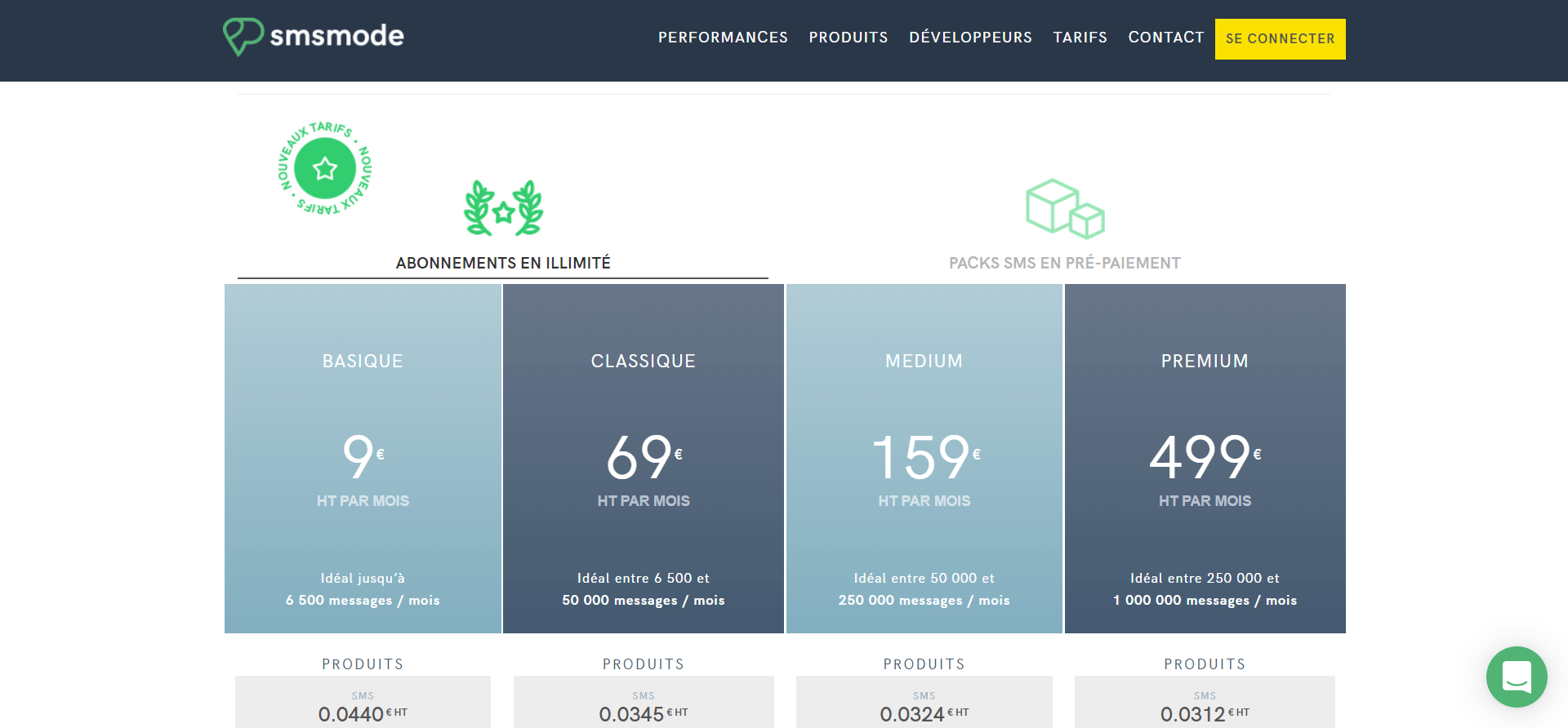Choose the Medium 159€ plan card

click(924, 458)
